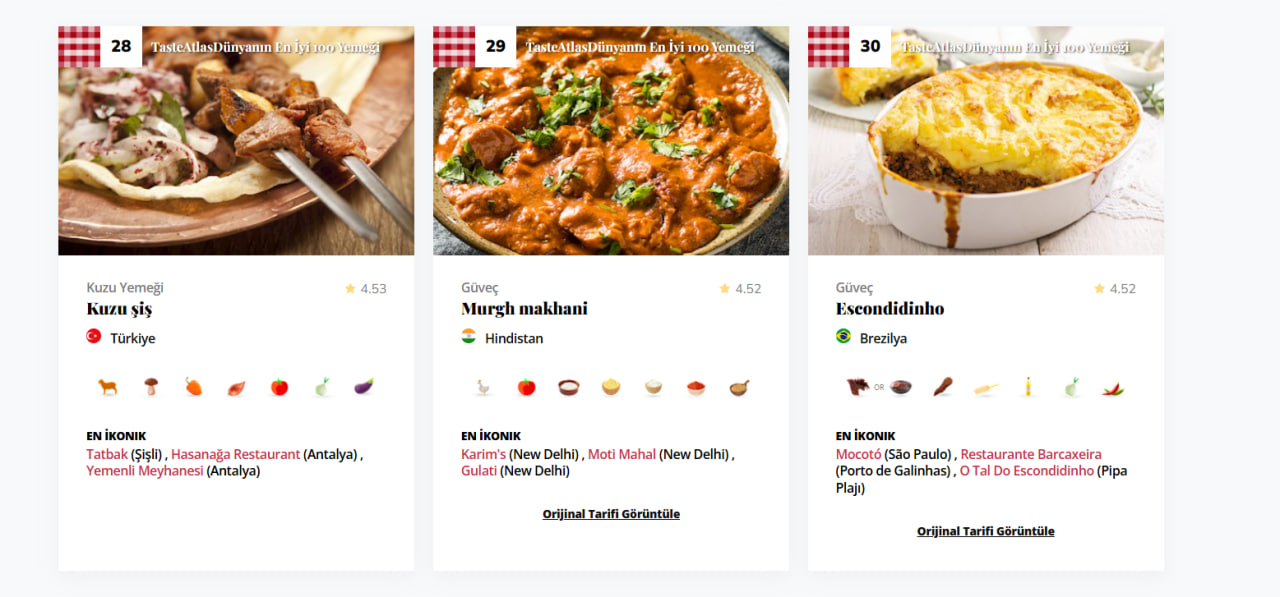The image size is (1280, 597).
Task: View original recipe for Escondidinho
Action: (x=985, y=531)
